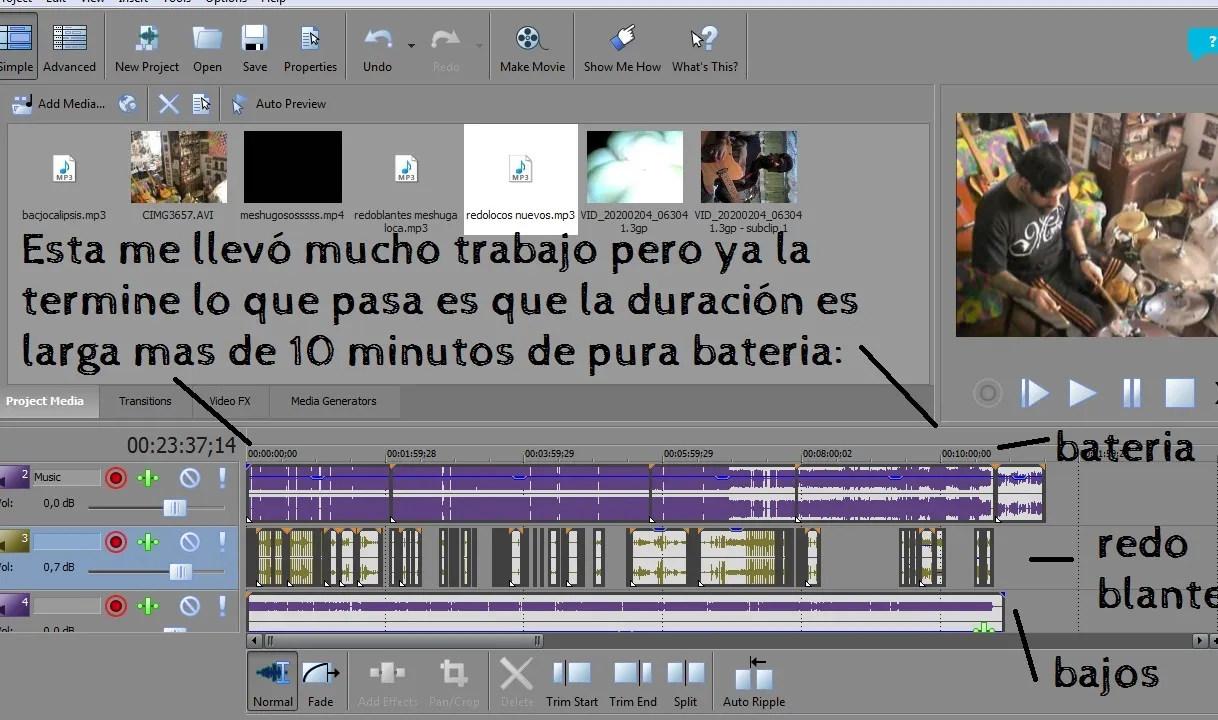Create a New Project
1218x720 pixels.
147,47
